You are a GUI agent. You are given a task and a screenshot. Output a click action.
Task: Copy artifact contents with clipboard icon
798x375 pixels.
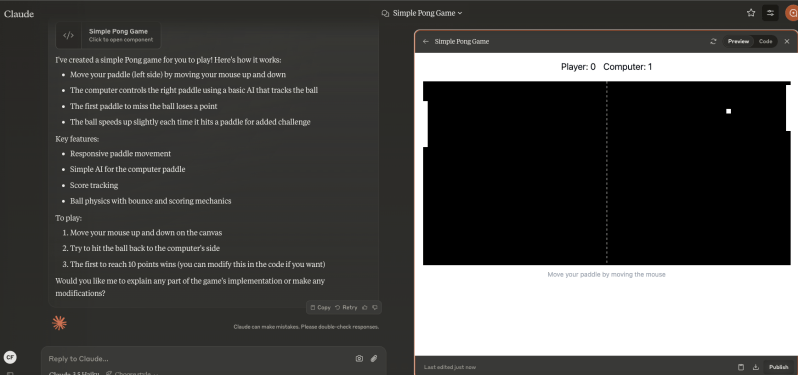coord(741,367)
